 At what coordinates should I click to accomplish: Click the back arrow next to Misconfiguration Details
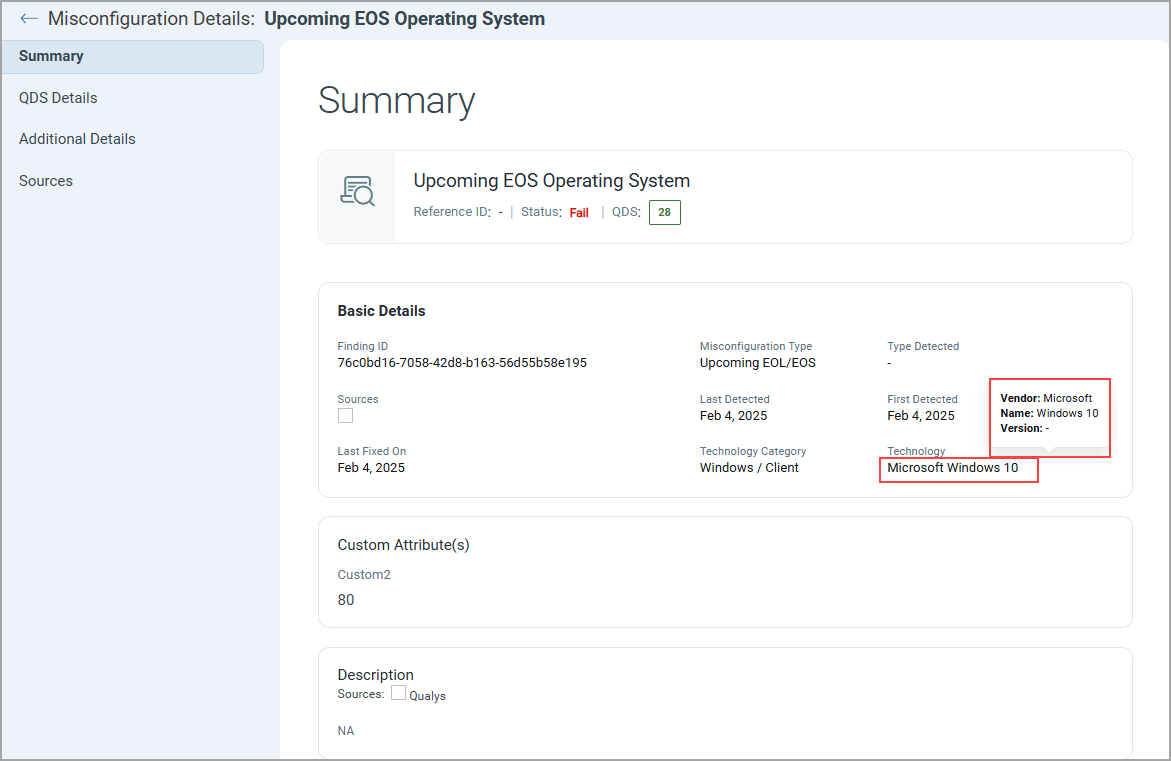pyautogui.click(x=29, y=19)
